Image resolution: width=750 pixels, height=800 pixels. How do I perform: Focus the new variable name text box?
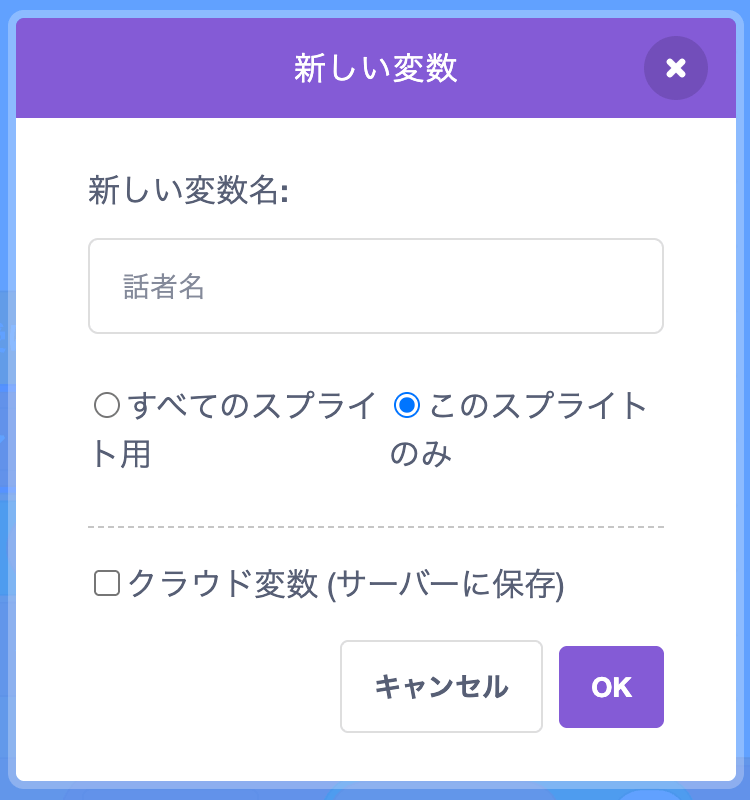[375, 286]
